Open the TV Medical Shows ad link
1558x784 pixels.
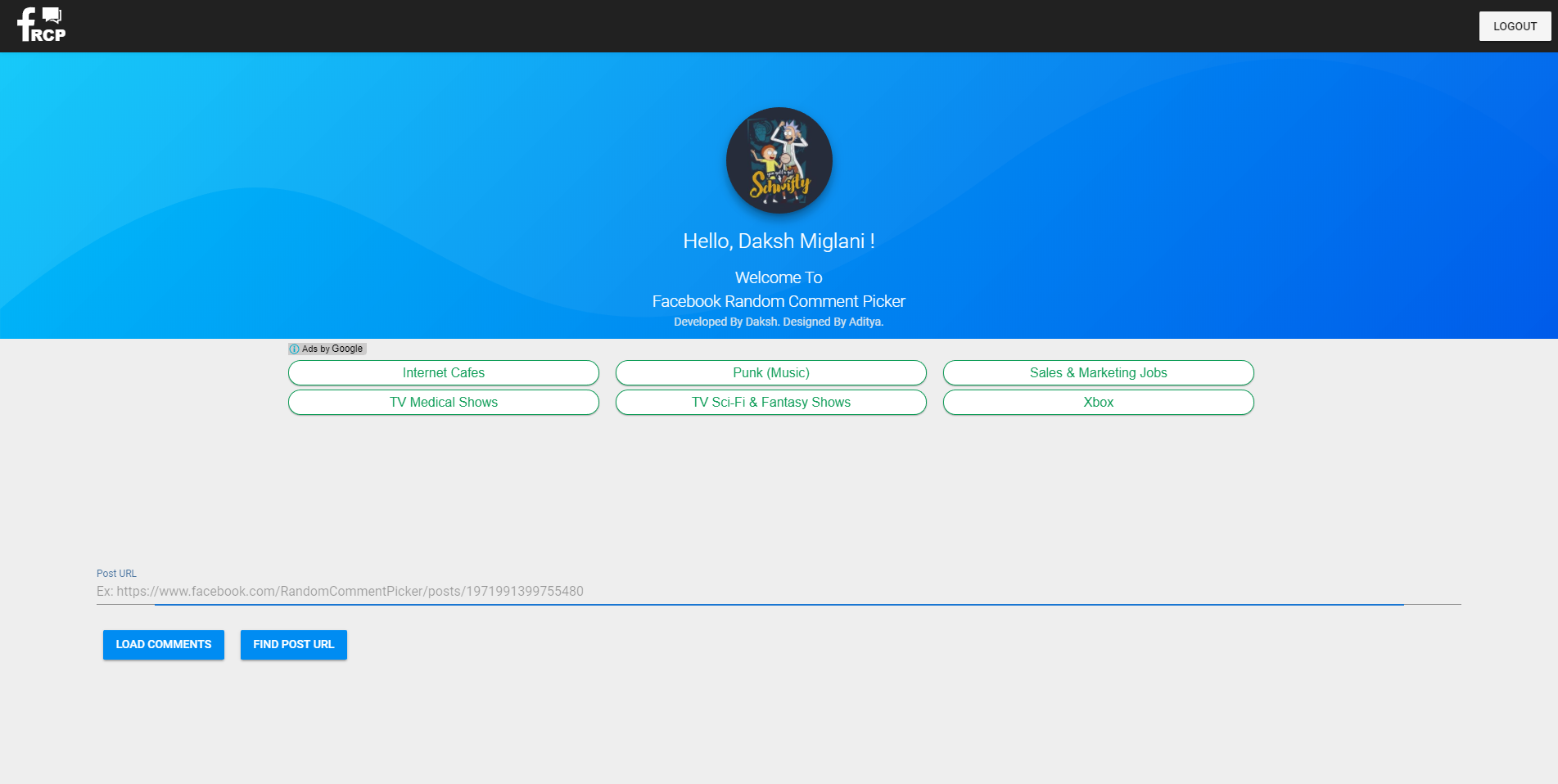tap(444, 402)
